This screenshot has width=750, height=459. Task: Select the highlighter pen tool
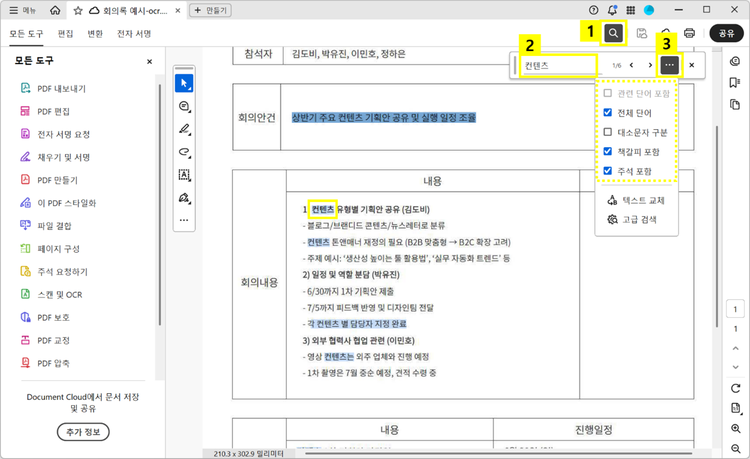[x=184, y=129]
